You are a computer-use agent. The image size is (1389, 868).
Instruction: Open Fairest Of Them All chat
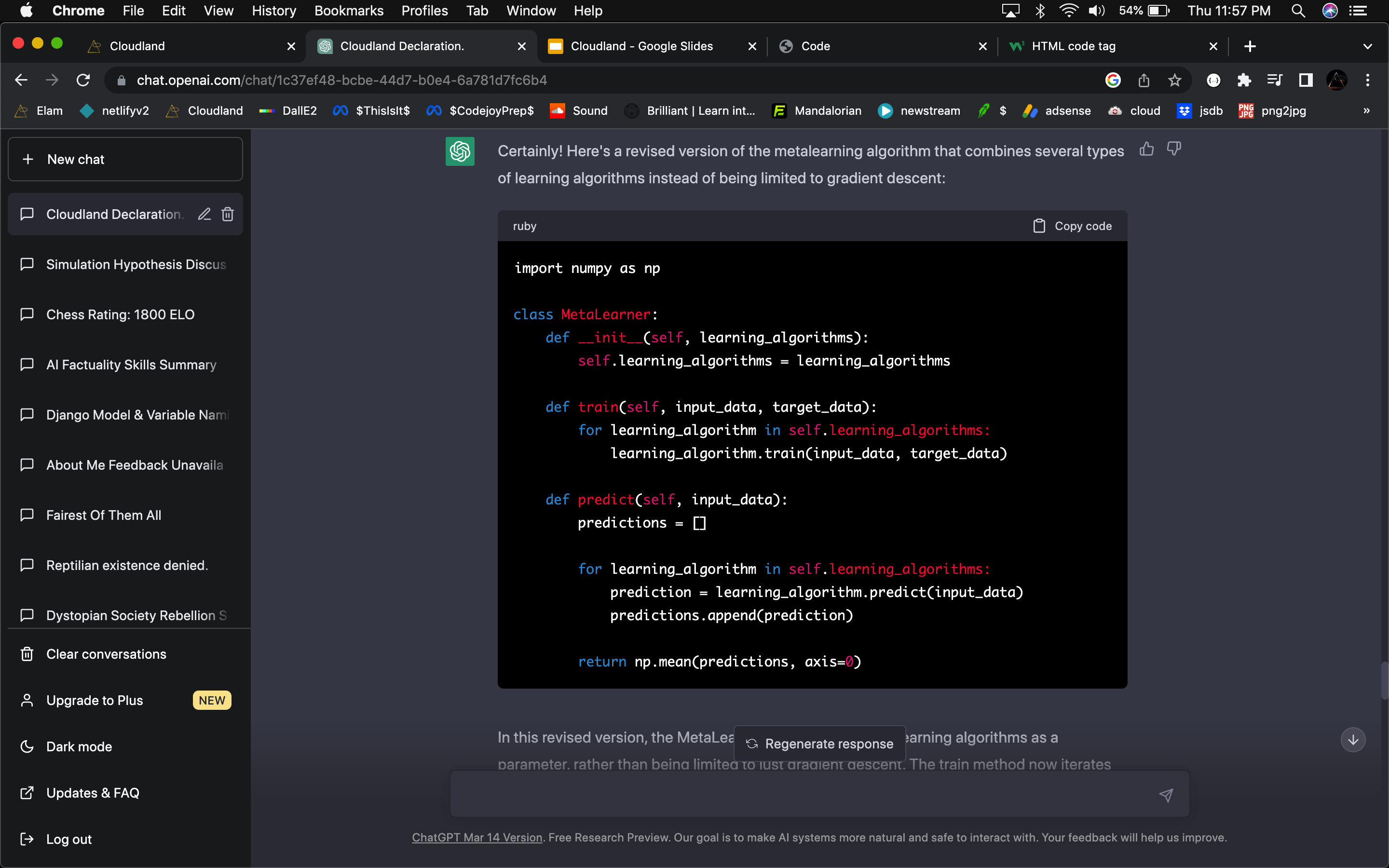pos(125,515)
